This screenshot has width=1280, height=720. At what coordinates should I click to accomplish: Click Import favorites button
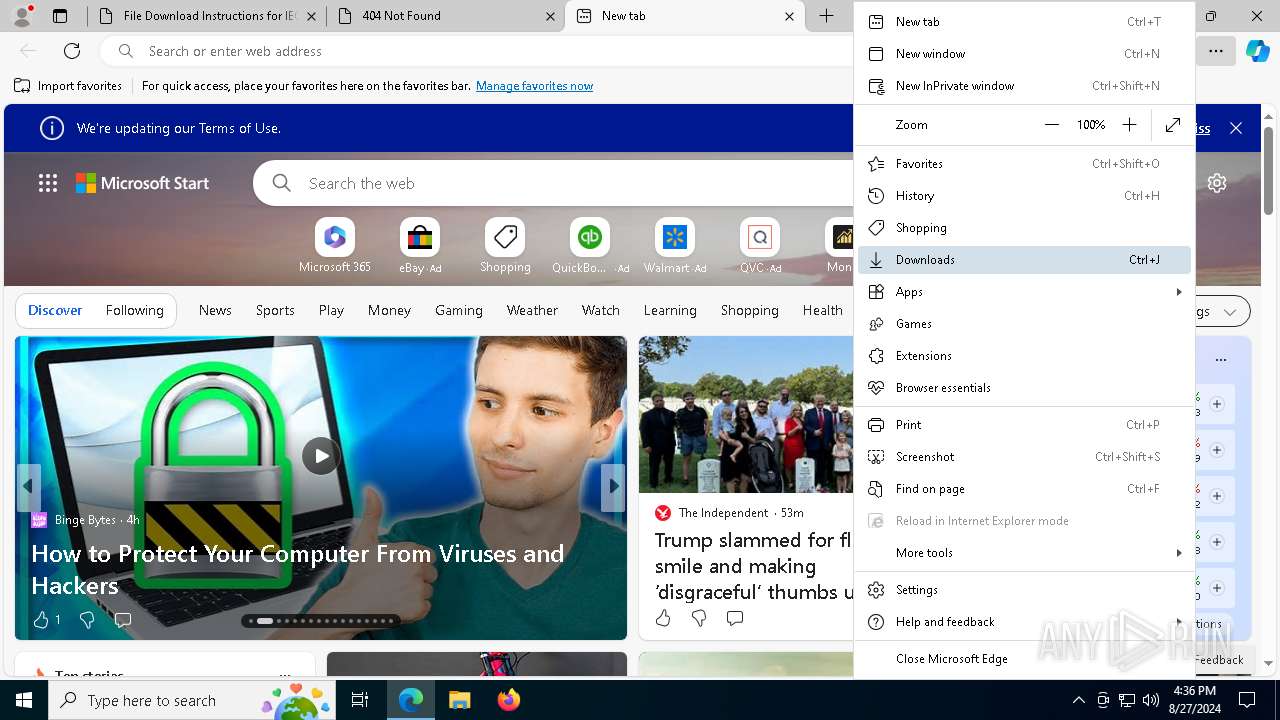(68, 86)
